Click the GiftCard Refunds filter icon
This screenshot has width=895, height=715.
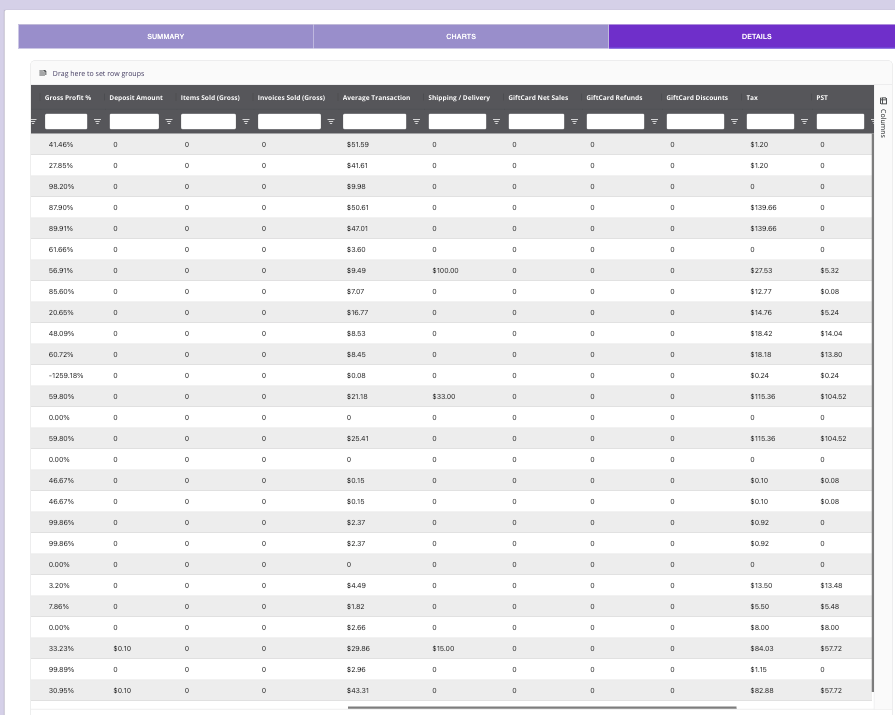pos(654,122)
